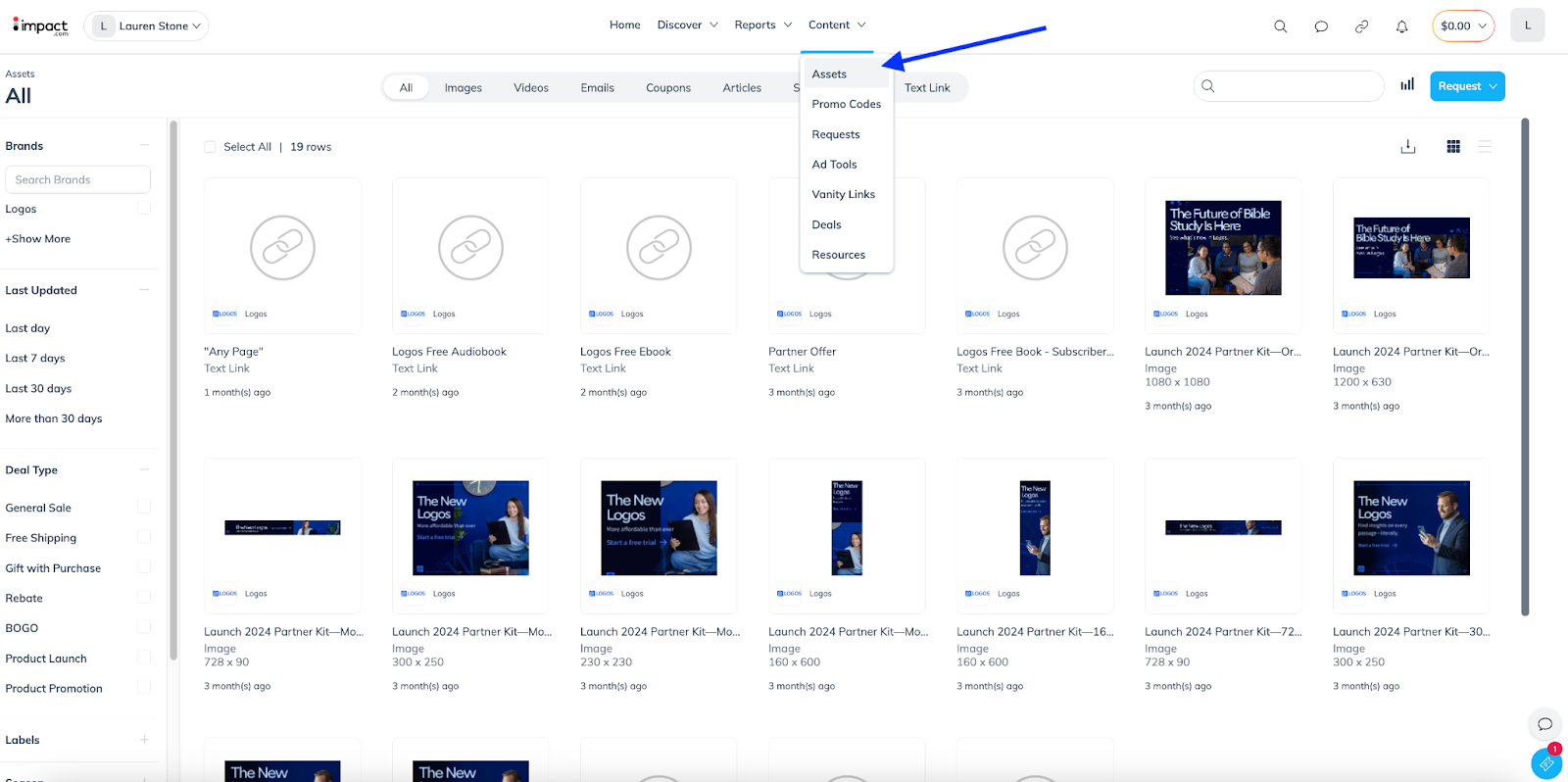This screenshot has width=1568, height=782.
Task: Filter by Last 7 days
Action: 35,359
